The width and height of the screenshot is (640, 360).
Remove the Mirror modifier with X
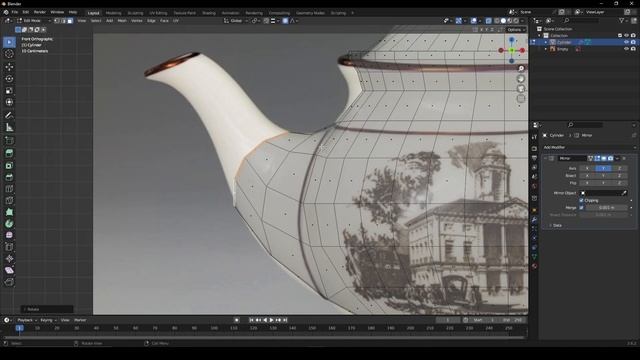[x=624, y=158]
